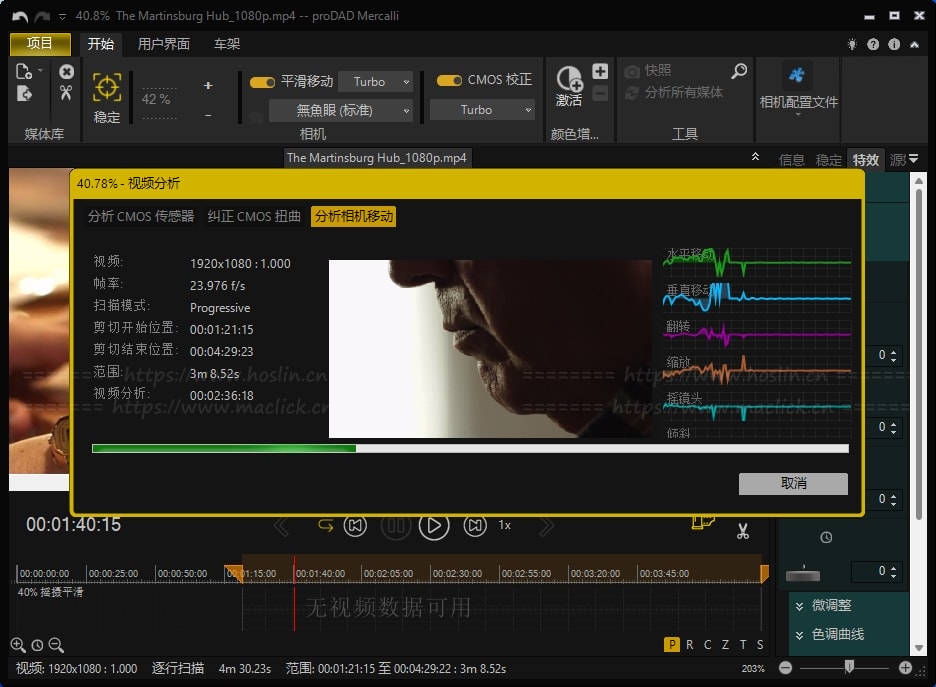
Task: Decrease stabilization with the minus button
Action: tap(208, 115)
